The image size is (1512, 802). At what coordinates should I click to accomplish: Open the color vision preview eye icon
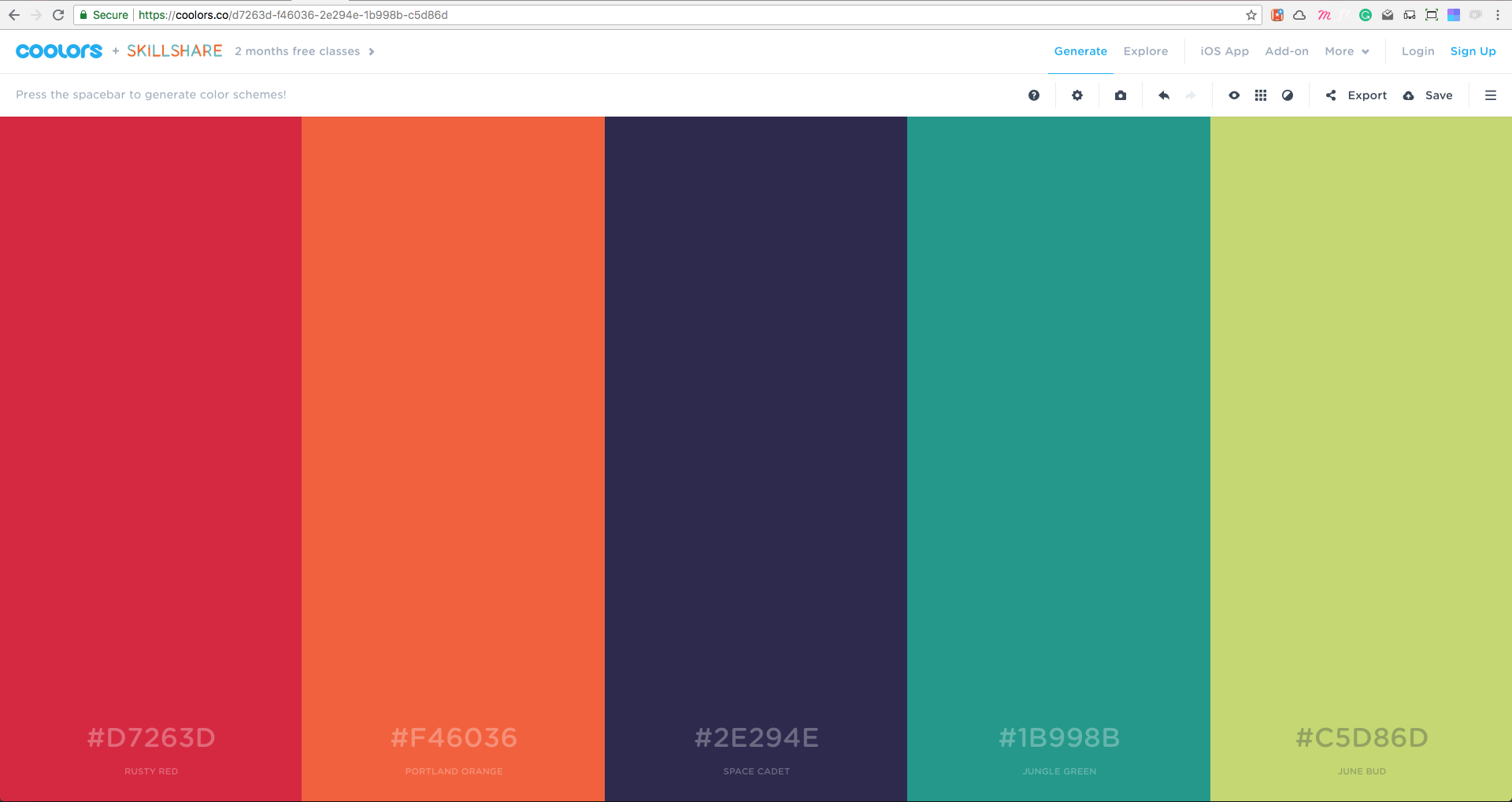[x=1234, y=95]
